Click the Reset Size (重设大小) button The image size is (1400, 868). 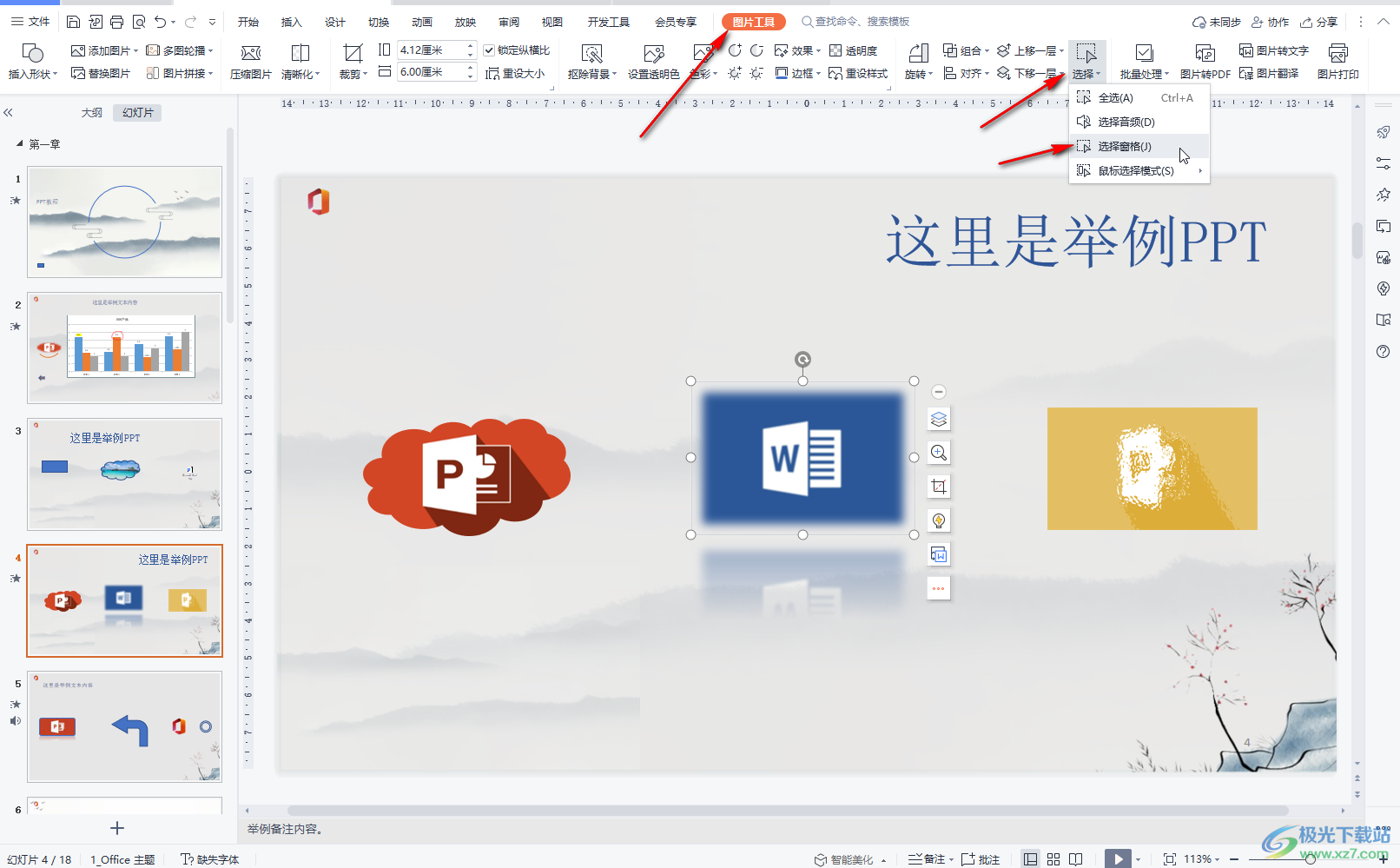tap(515, 74)
